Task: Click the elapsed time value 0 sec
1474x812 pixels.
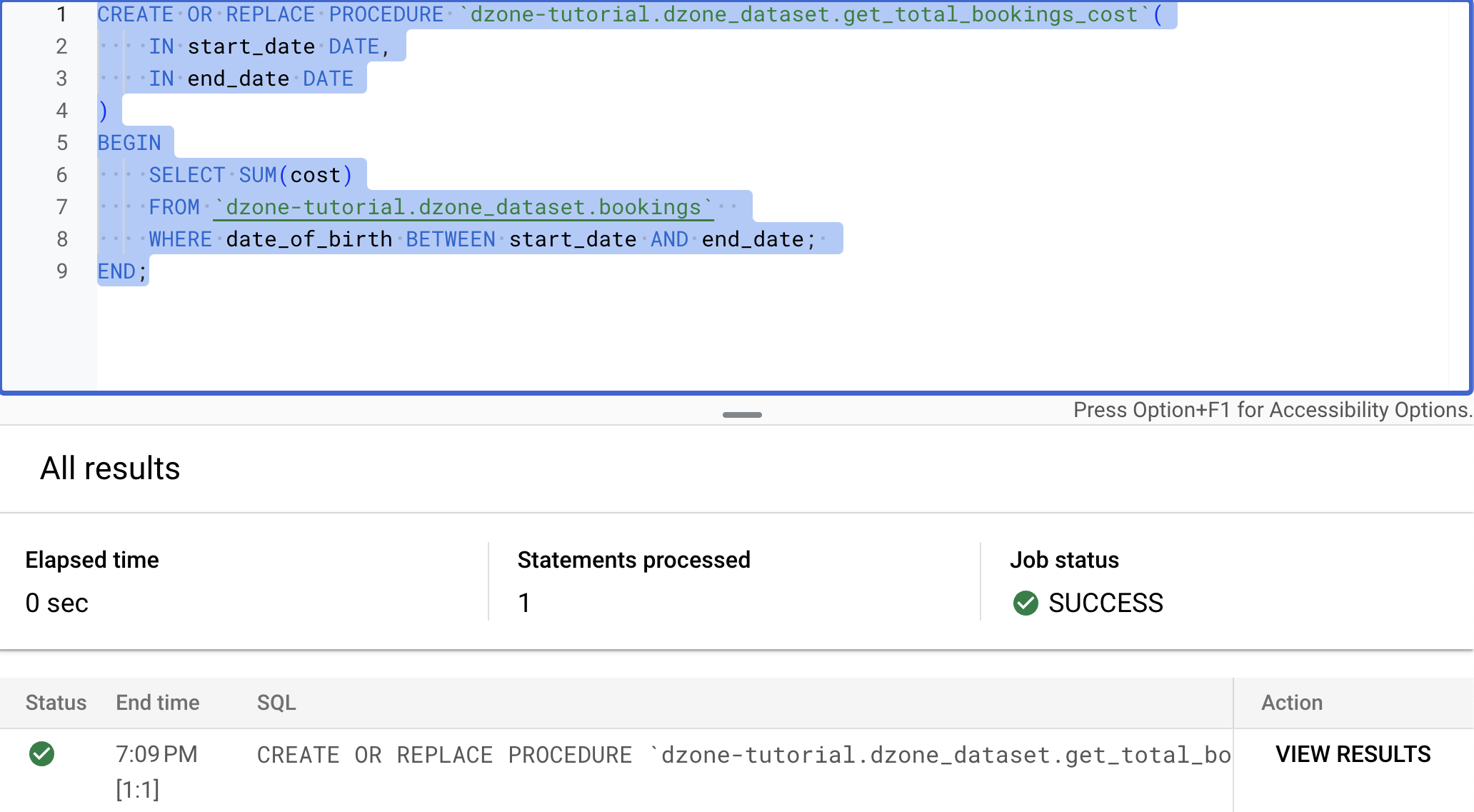Action: (x=56, y=603)
